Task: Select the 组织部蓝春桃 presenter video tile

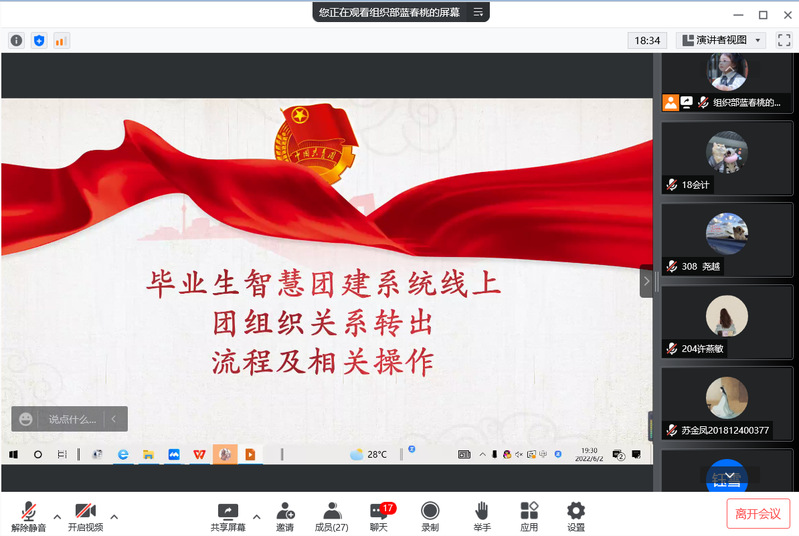Action: point(727,83)
